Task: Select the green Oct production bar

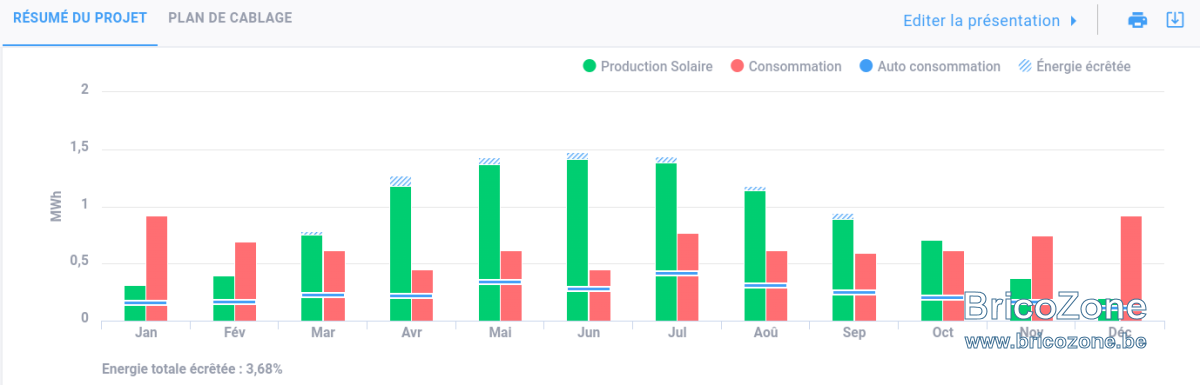Action: tap(931, 281)
